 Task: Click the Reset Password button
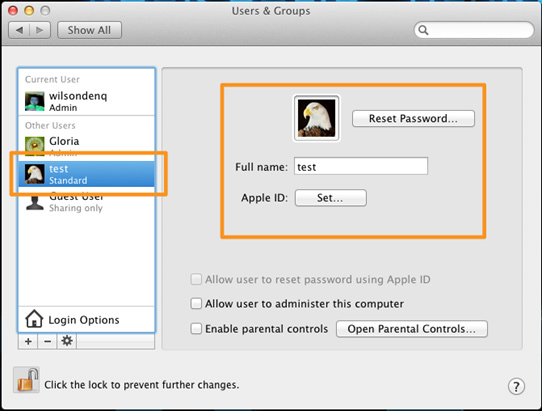click(x=413, y=119)
